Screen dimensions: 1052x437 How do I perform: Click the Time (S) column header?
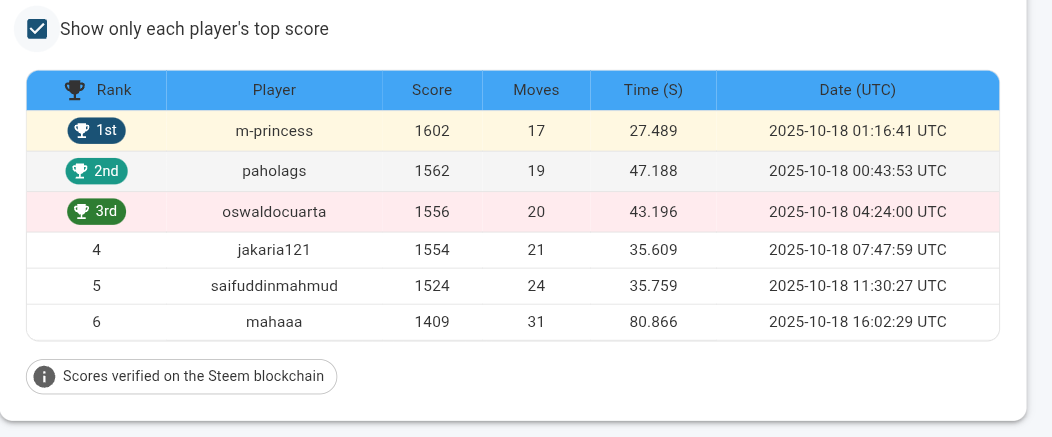(x=653, y=90)
